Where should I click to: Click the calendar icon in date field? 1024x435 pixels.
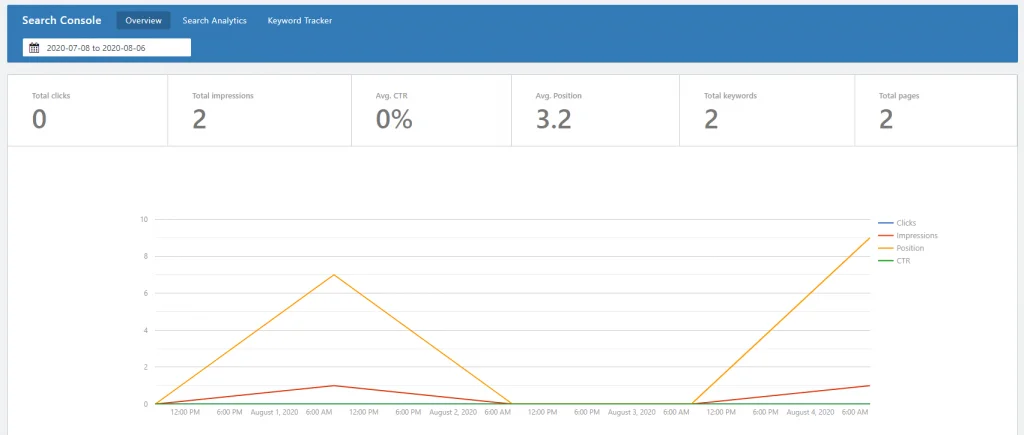(35, 48)
